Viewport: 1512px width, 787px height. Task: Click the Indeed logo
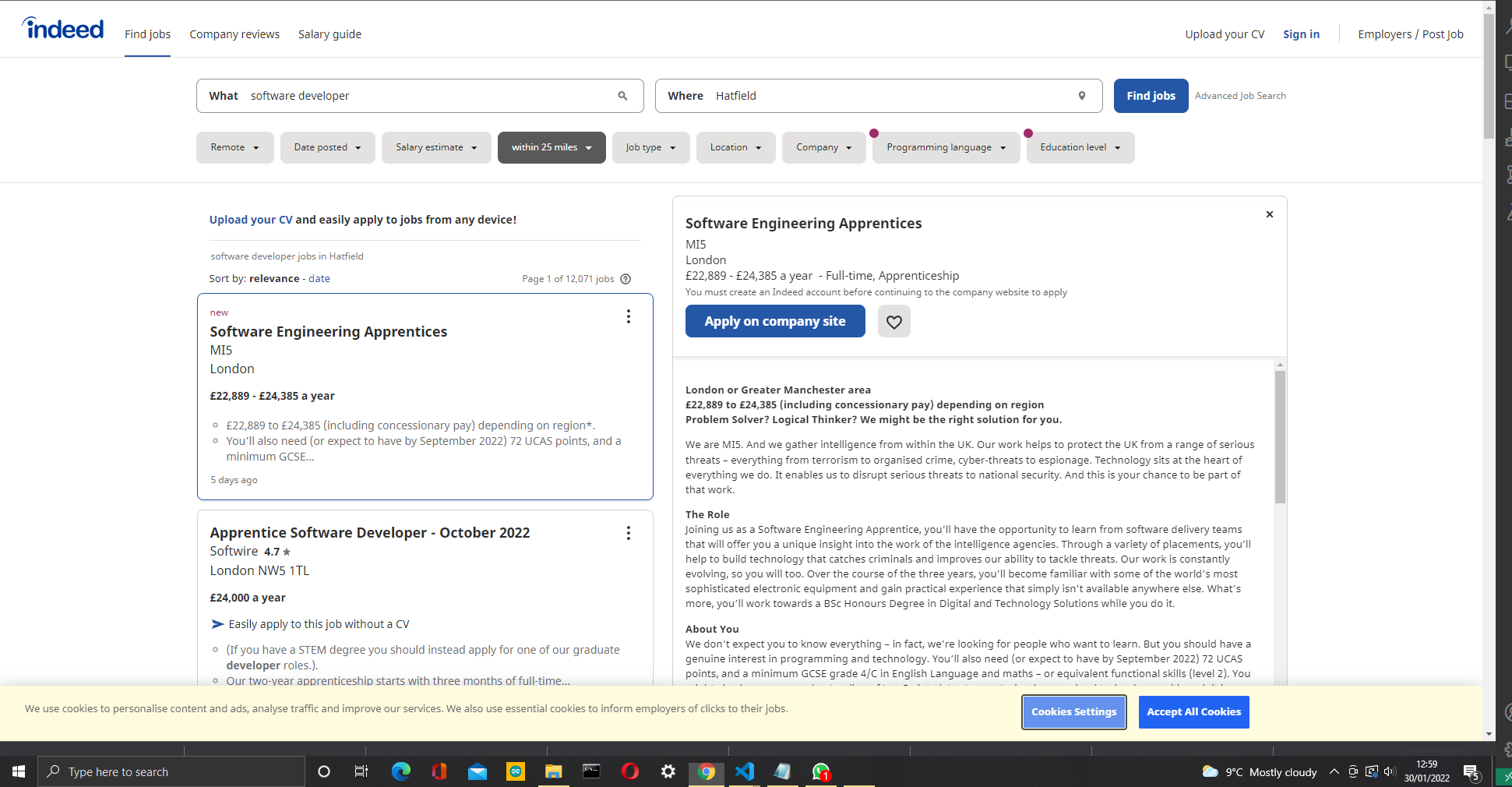[x=62, y=29]
